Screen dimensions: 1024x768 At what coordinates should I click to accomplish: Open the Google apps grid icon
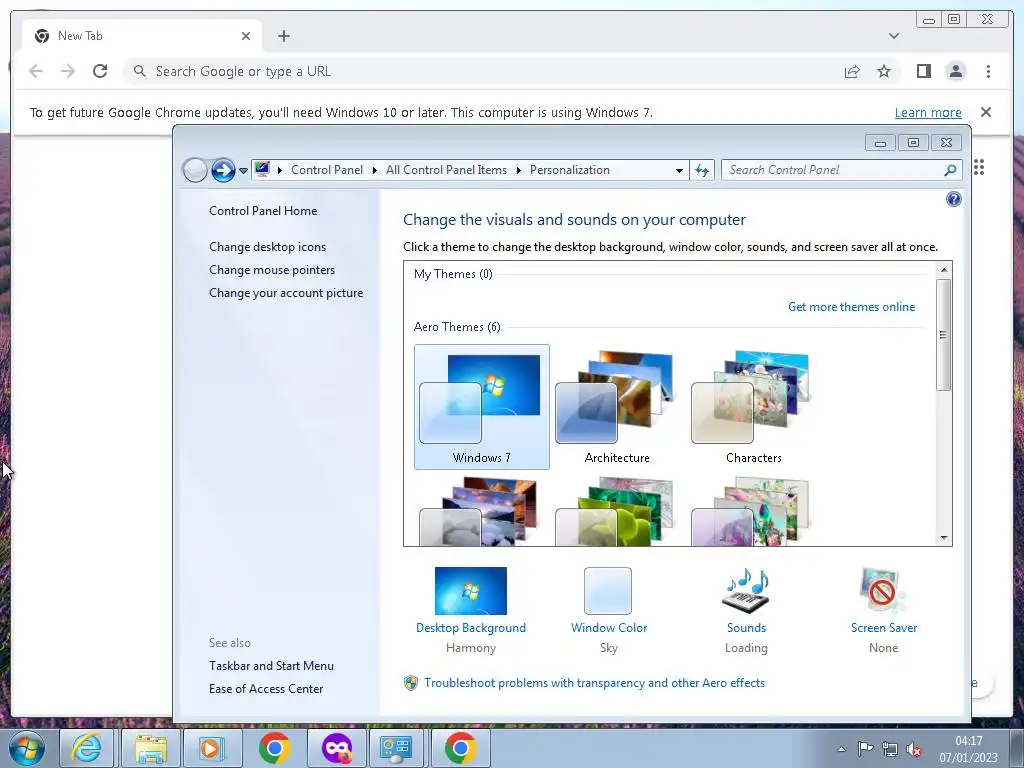click(979, 167)
